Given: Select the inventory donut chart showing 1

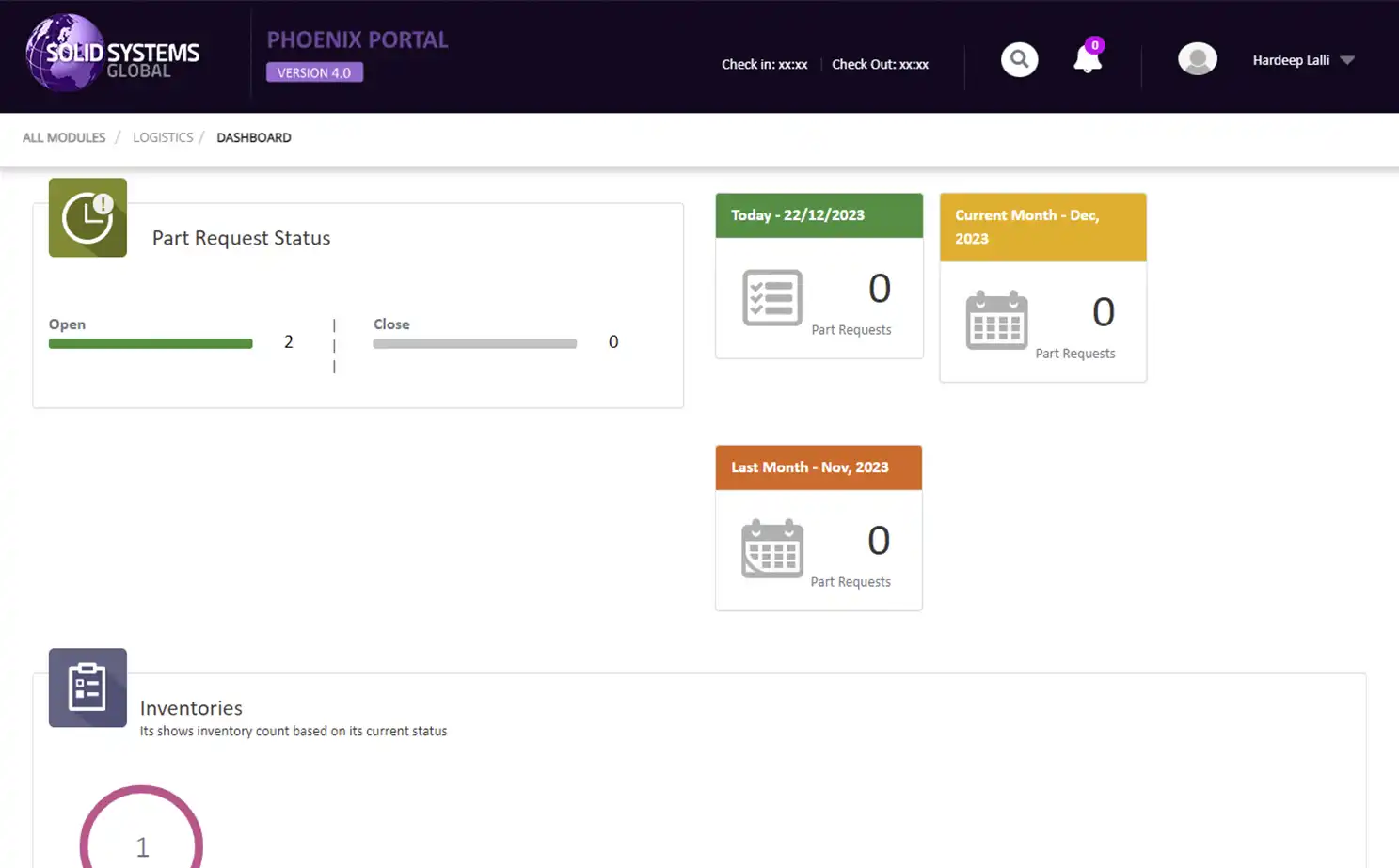Looking at the screenshot, I should click(x=141, y=842).
